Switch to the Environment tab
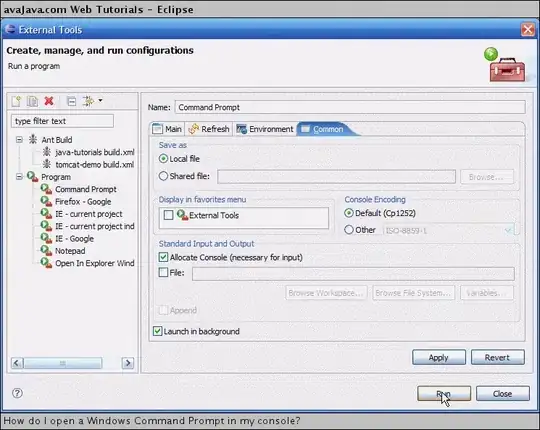 [264, 129]
